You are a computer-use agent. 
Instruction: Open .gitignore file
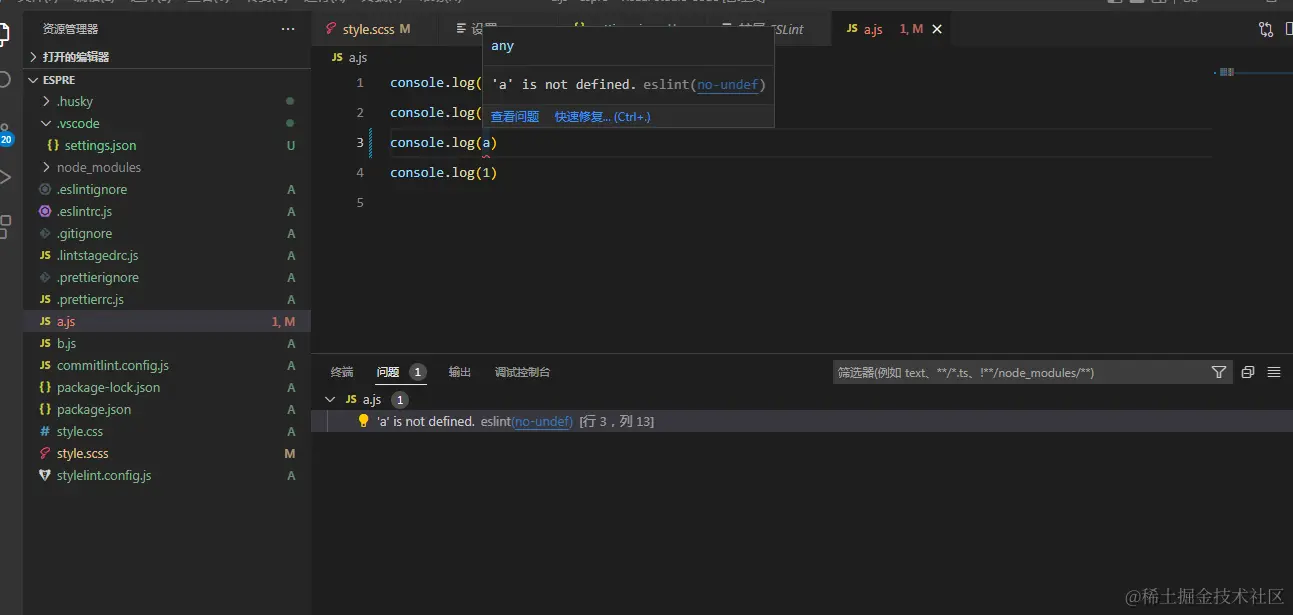(84, 233)
